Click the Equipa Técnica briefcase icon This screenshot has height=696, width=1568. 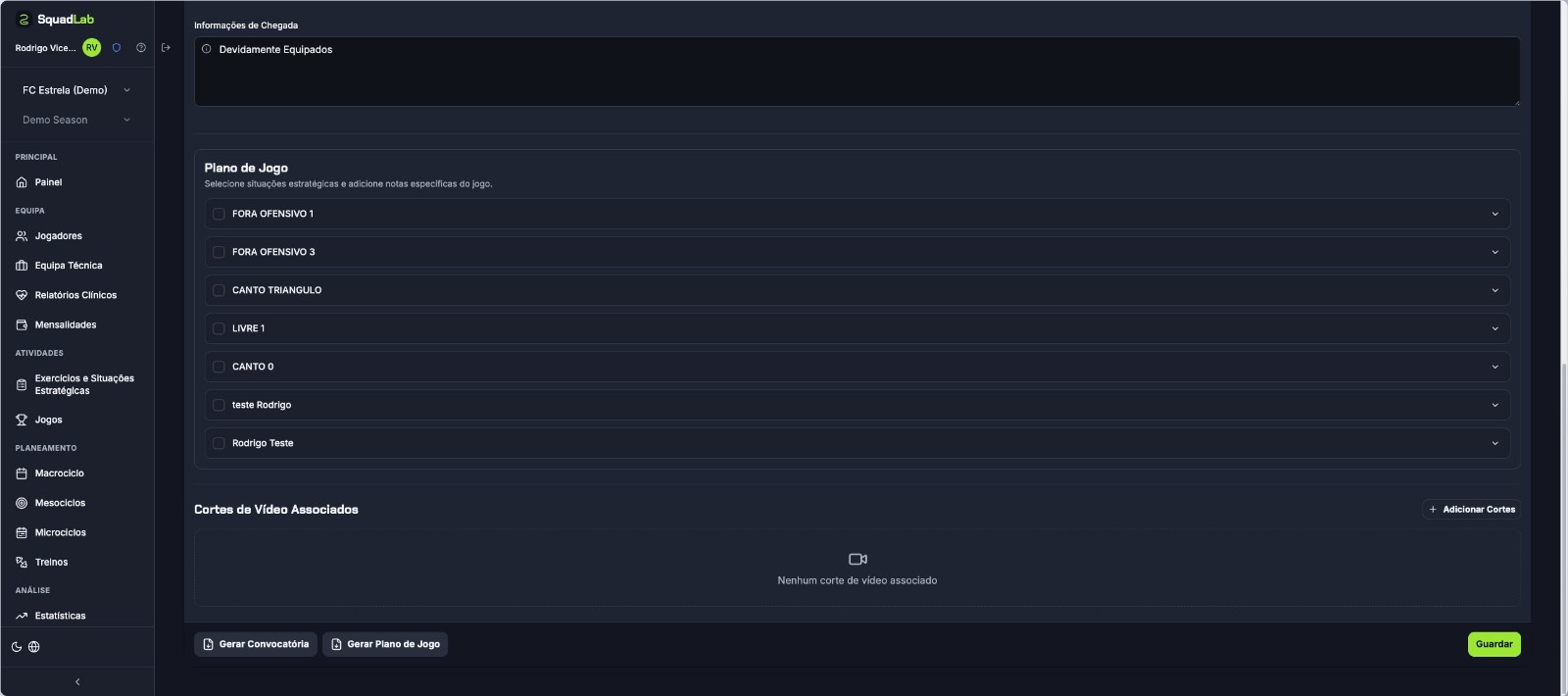22,266
